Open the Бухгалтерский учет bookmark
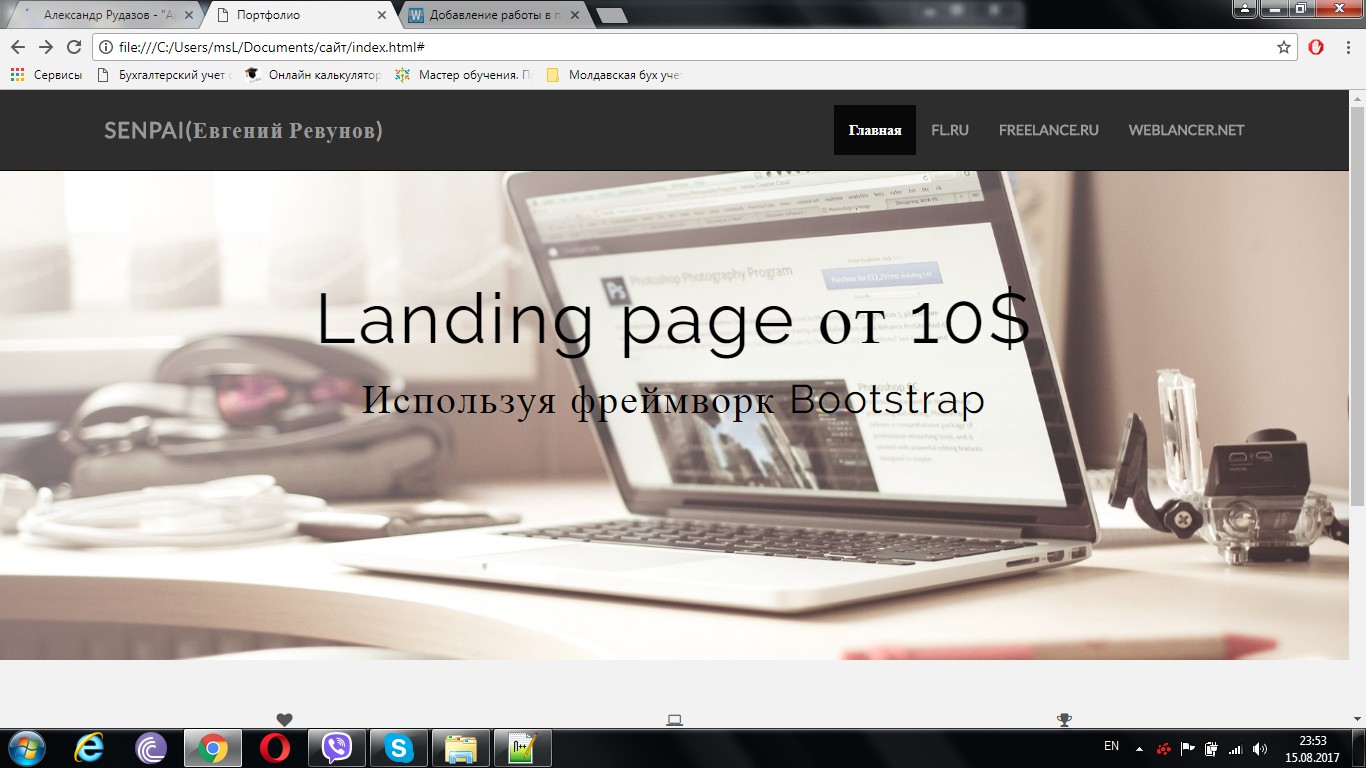This screenshot has height=768, width=1366. [x=165, y=75]
